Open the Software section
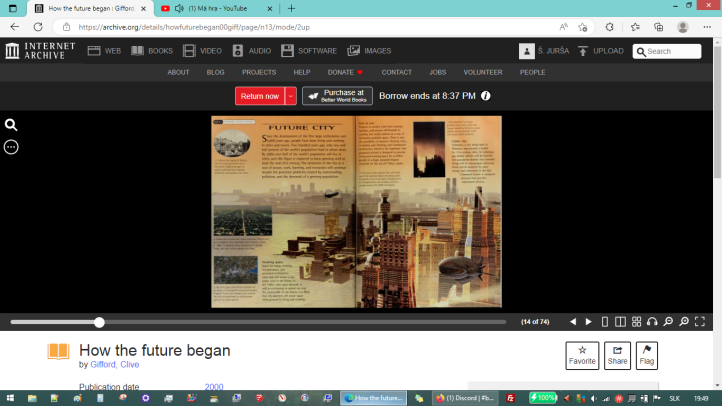The image size is (722, 406). tap(309, 51)
